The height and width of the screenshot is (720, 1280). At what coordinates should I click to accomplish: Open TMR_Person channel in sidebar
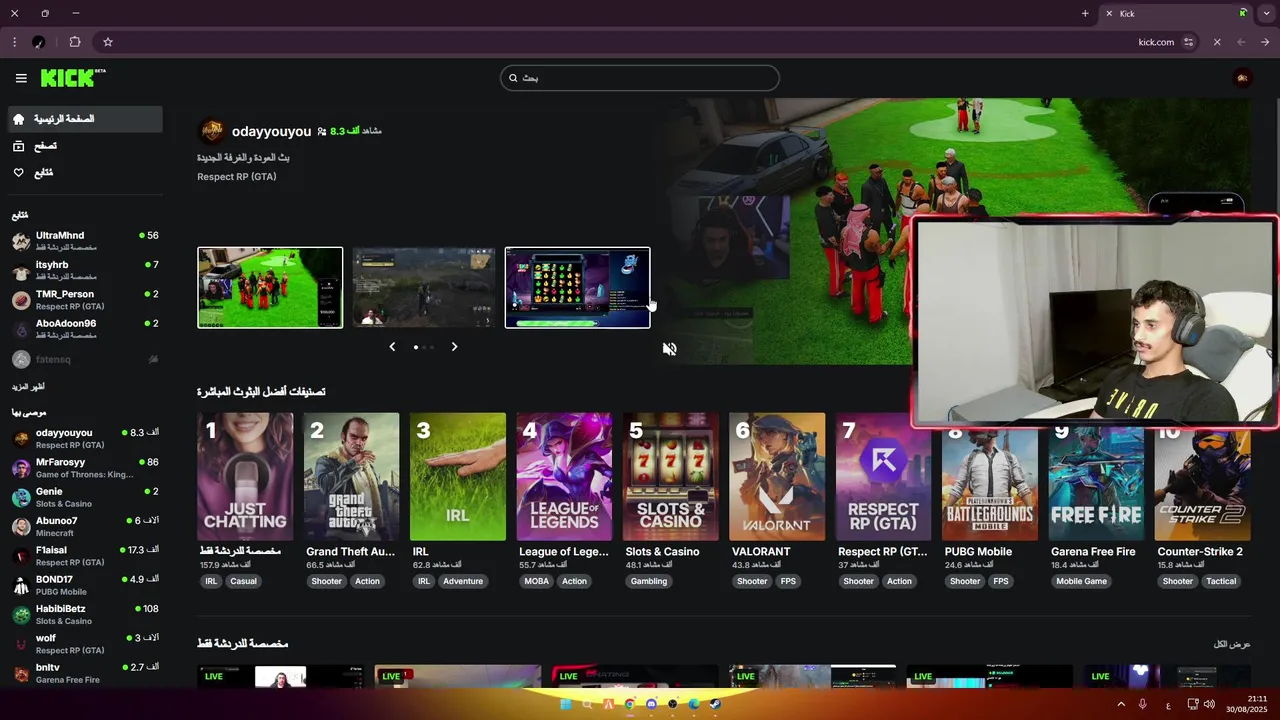click(x=85, y=300)
